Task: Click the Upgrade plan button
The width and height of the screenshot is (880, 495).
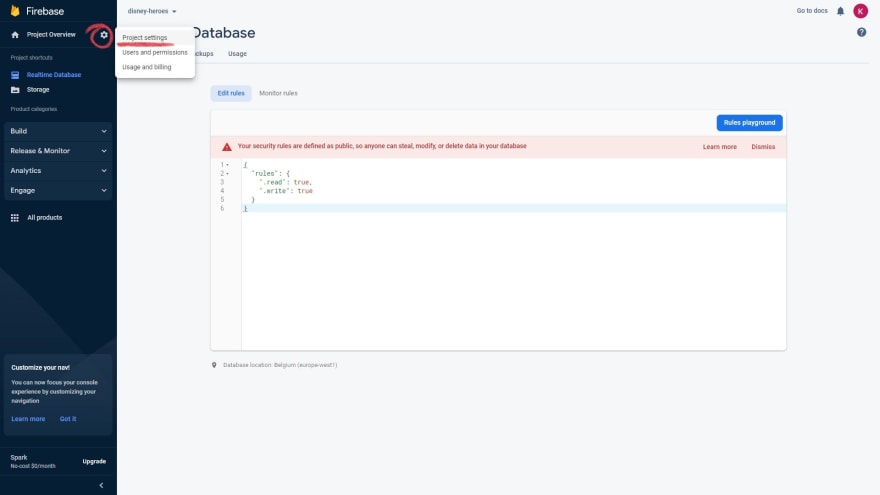Action: tap(94, 461)
